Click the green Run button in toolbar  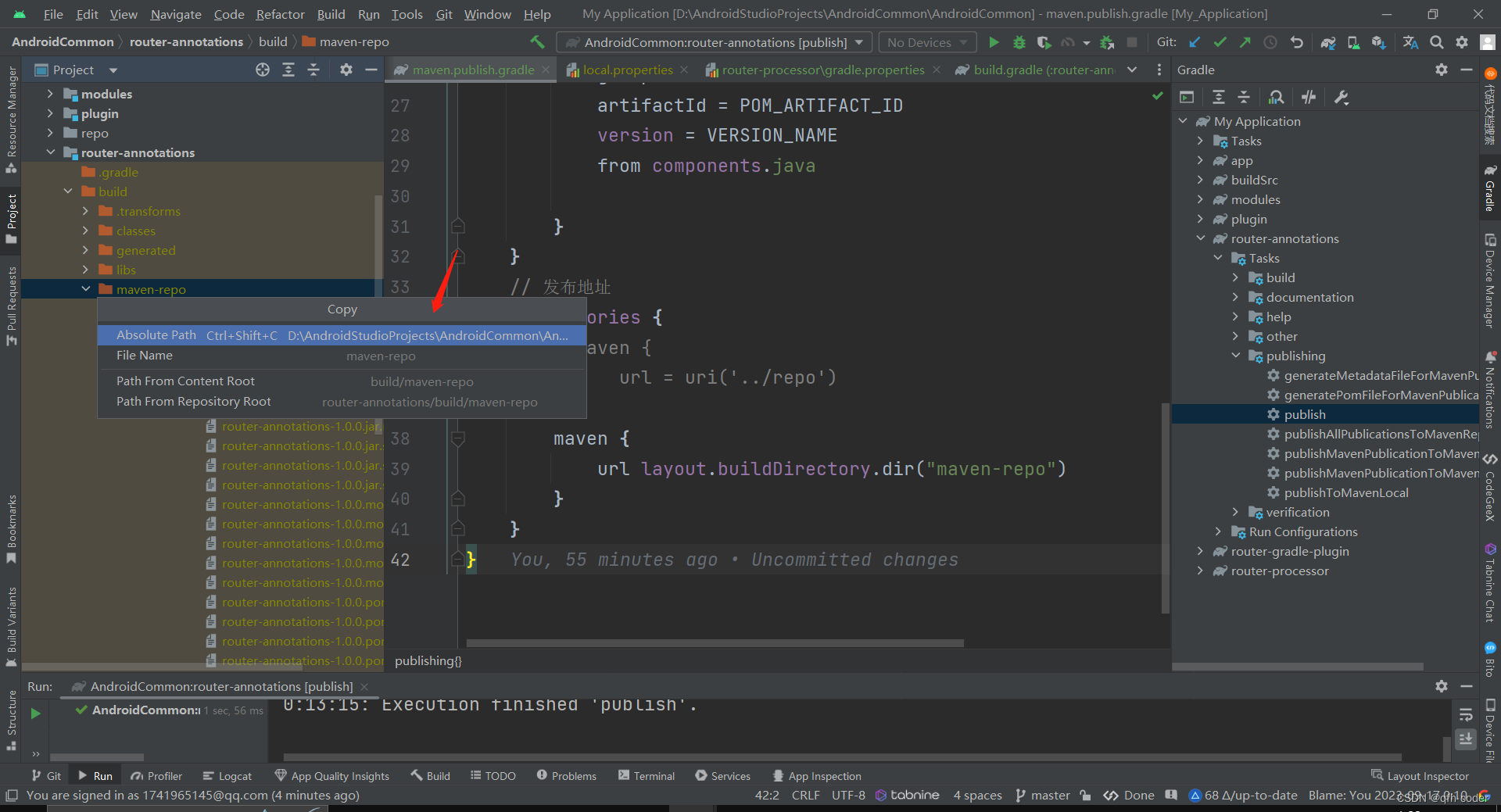pyautogui.click(x=994, y=42)
